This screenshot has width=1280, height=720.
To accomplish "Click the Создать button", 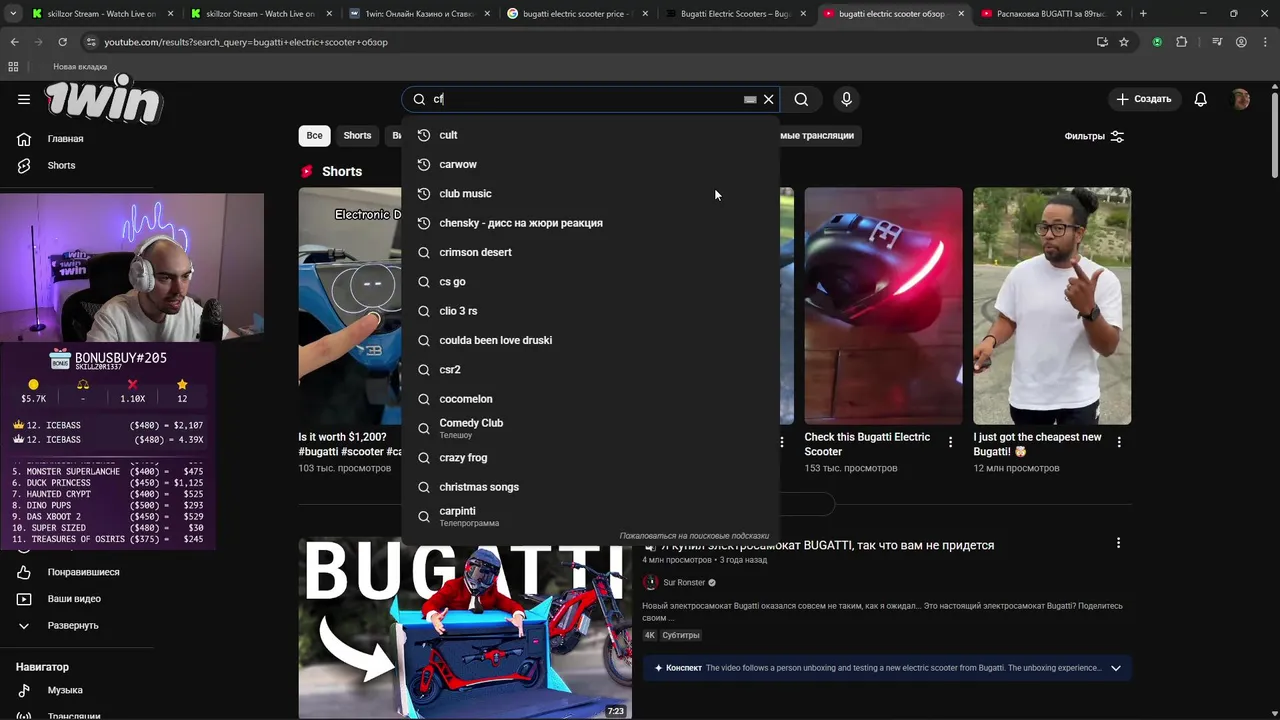I will 1143,99.
